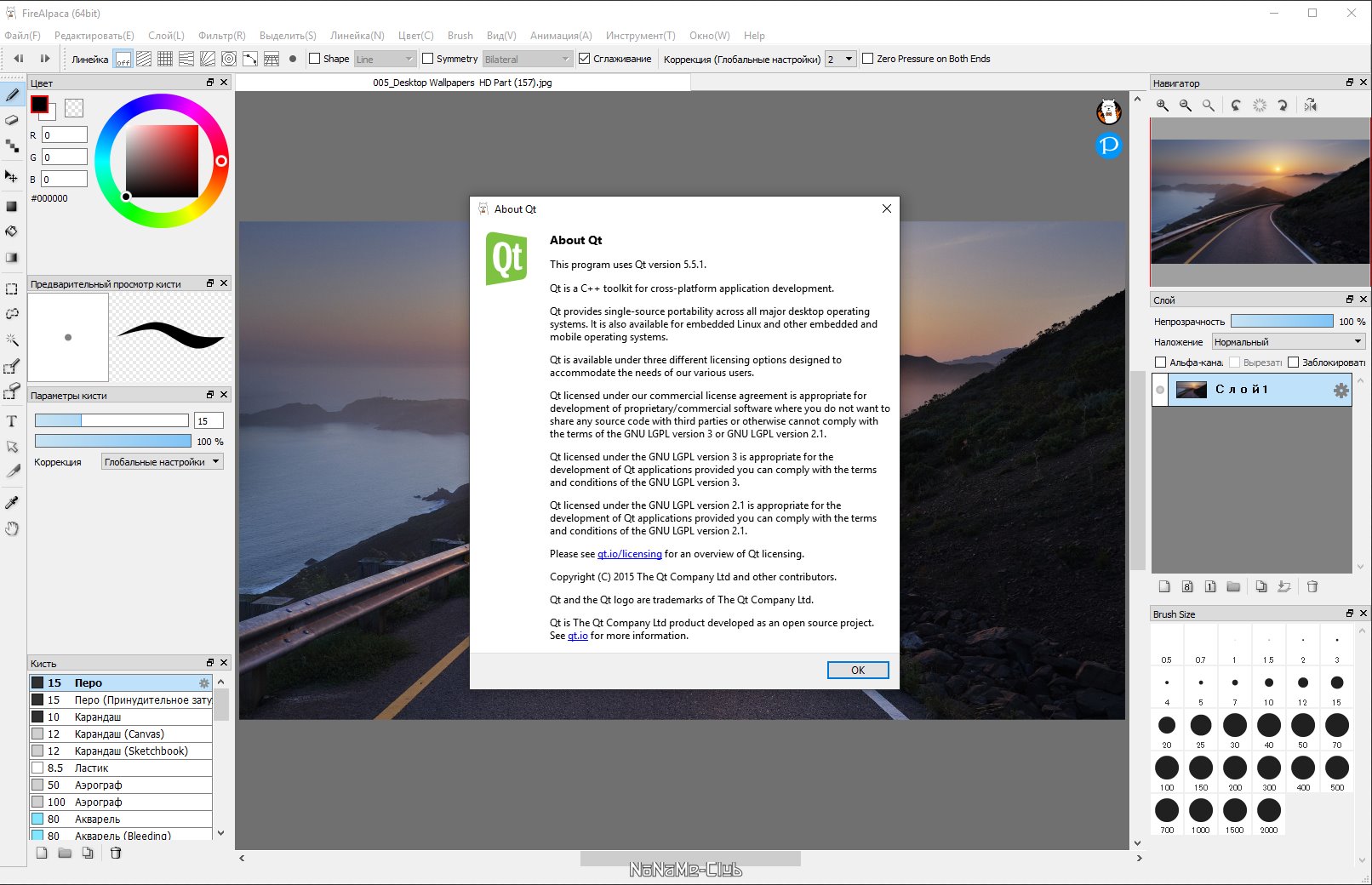Delete the brush with the brush panel trash

[x=116, y=853]
